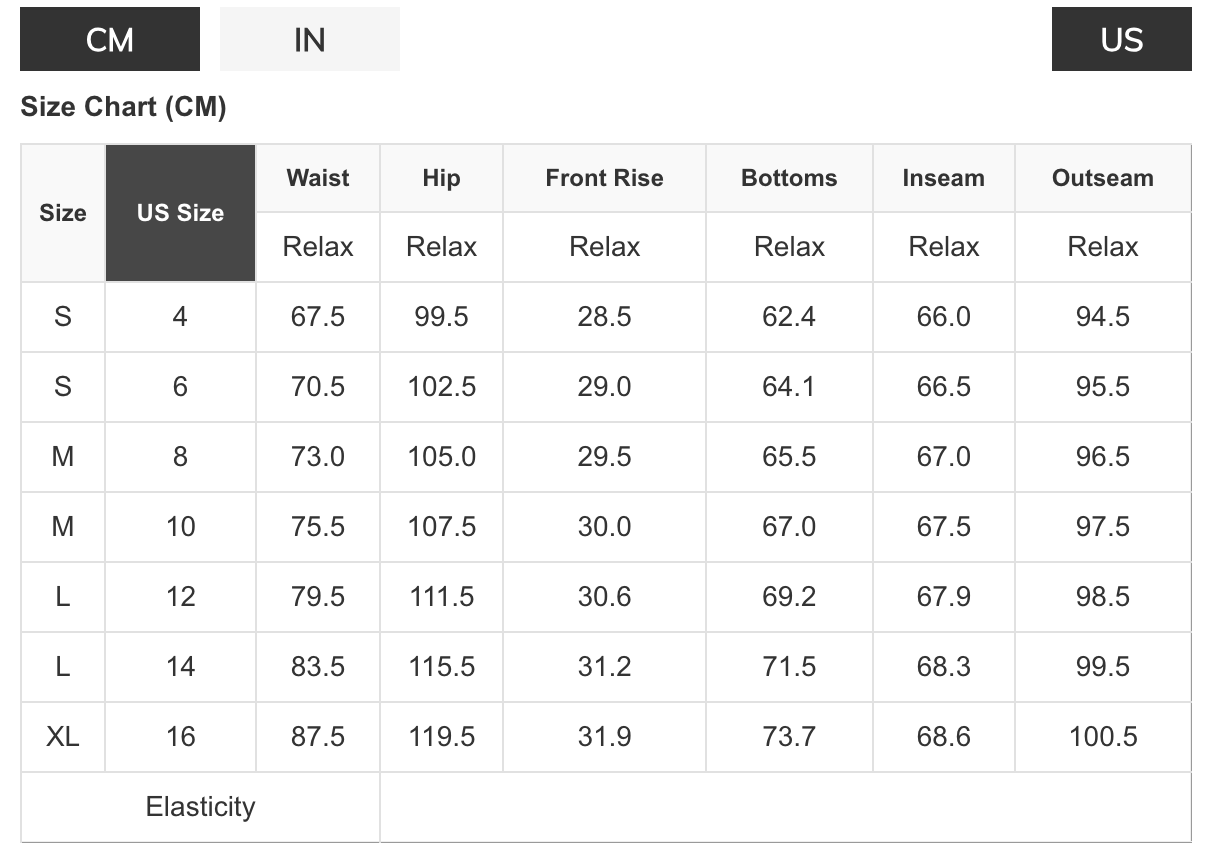Screen dimensions: 1226x868
Task: Click US size 14 cell
Action: click(180, 667)
